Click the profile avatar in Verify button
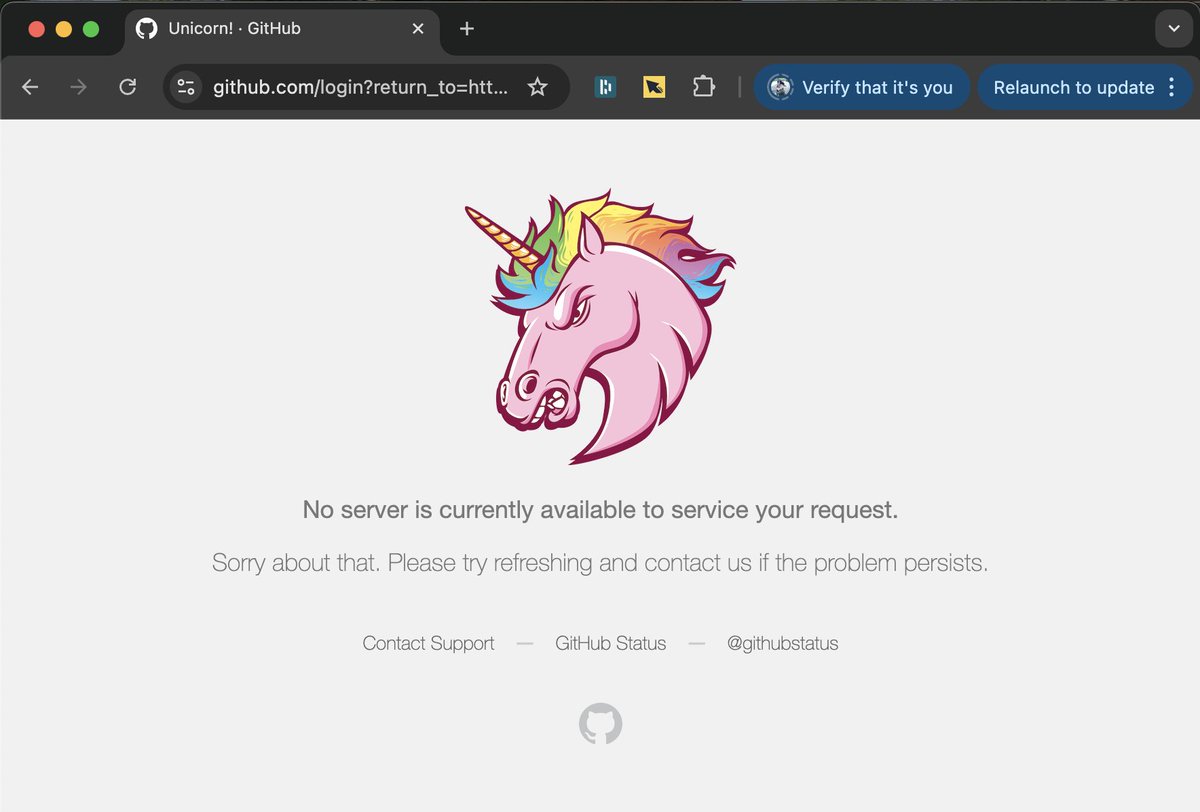The image size is (1200, 812). (780, 87)
